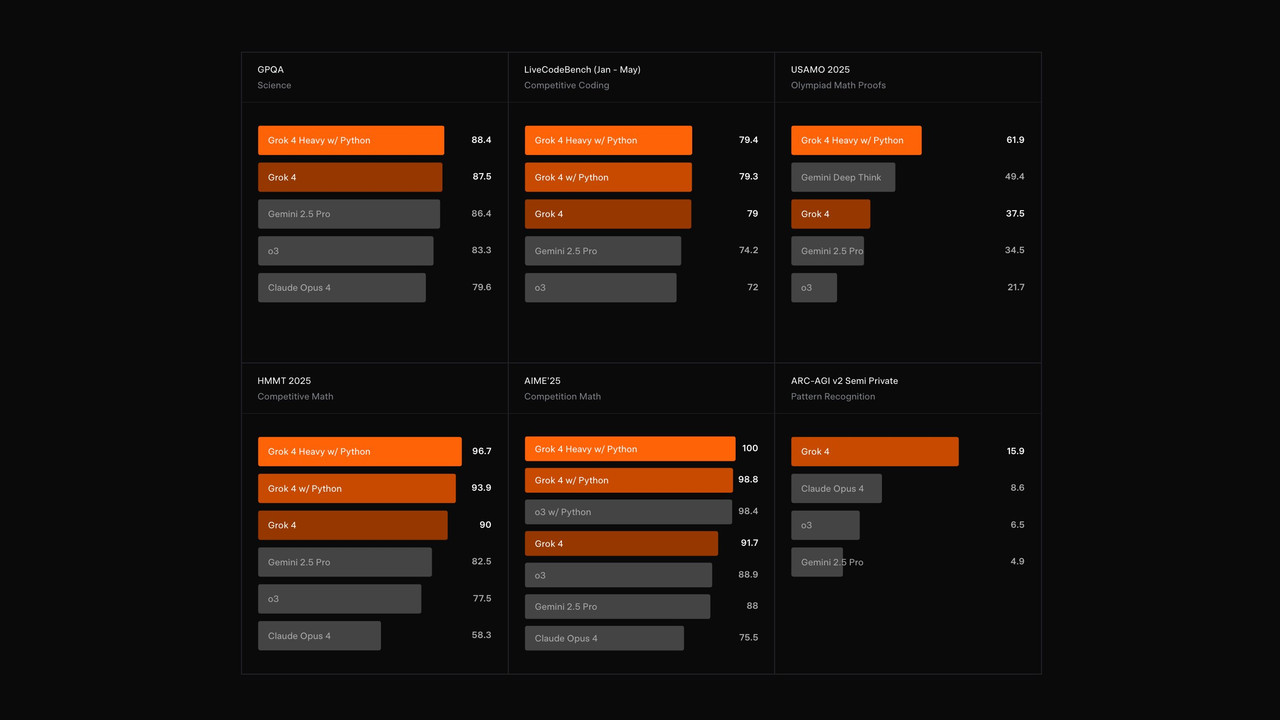Click the 98.4 score value
This screenshot has height=720, width=1280.
click(748, 512)
